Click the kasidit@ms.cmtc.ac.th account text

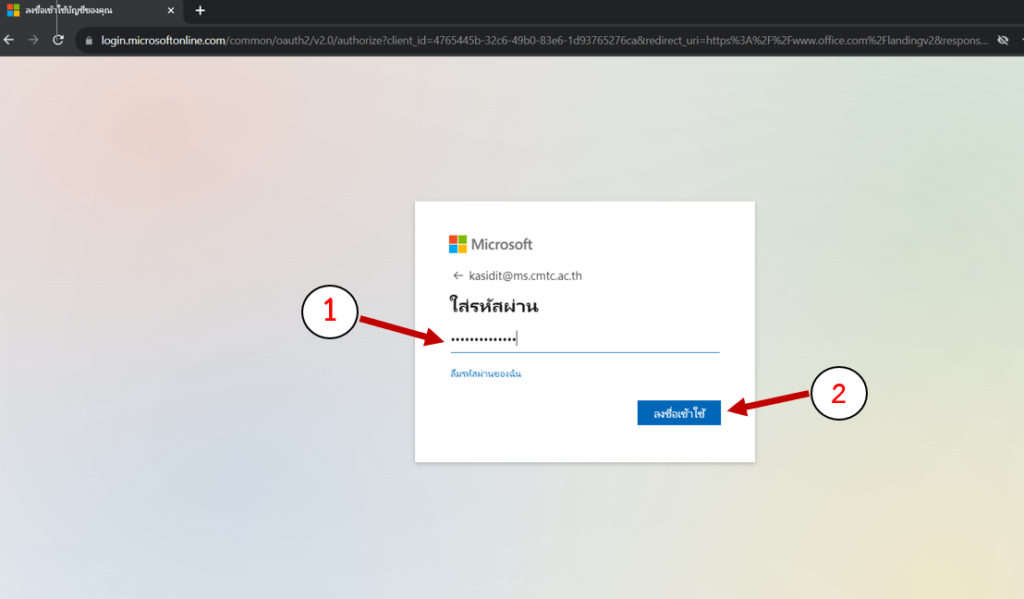pyautogui.click(x=525, y=276)
